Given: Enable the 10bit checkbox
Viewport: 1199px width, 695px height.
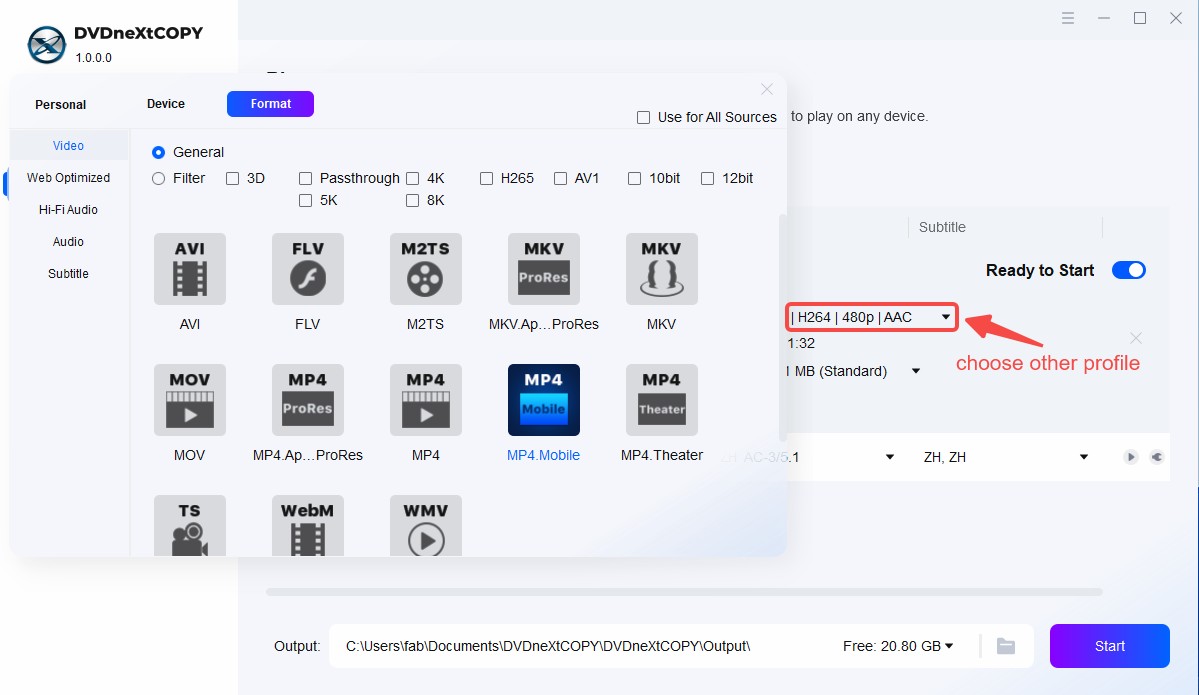Looking at the screenshot, I should 634,178.
